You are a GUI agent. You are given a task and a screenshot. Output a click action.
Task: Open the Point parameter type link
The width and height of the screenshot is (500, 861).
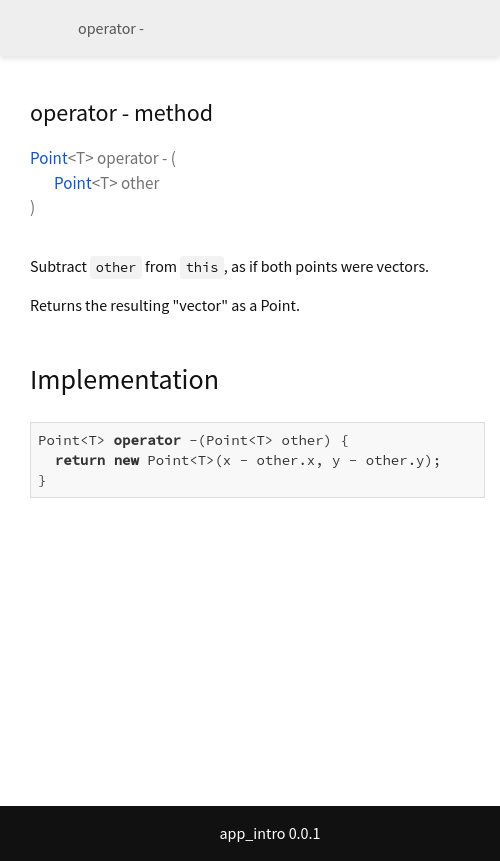tap(73, 183)
